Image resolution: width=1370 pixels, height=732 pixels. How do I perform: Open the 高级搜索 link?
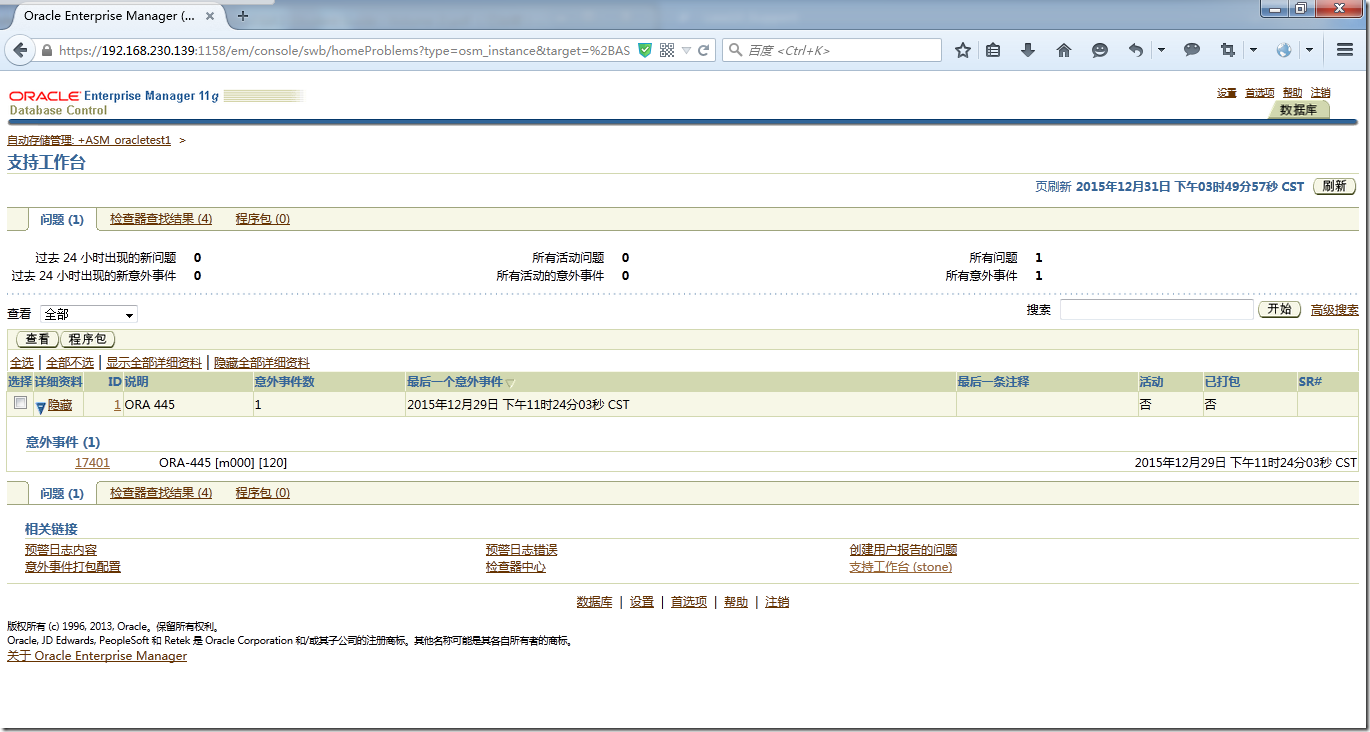(1335, 310)
